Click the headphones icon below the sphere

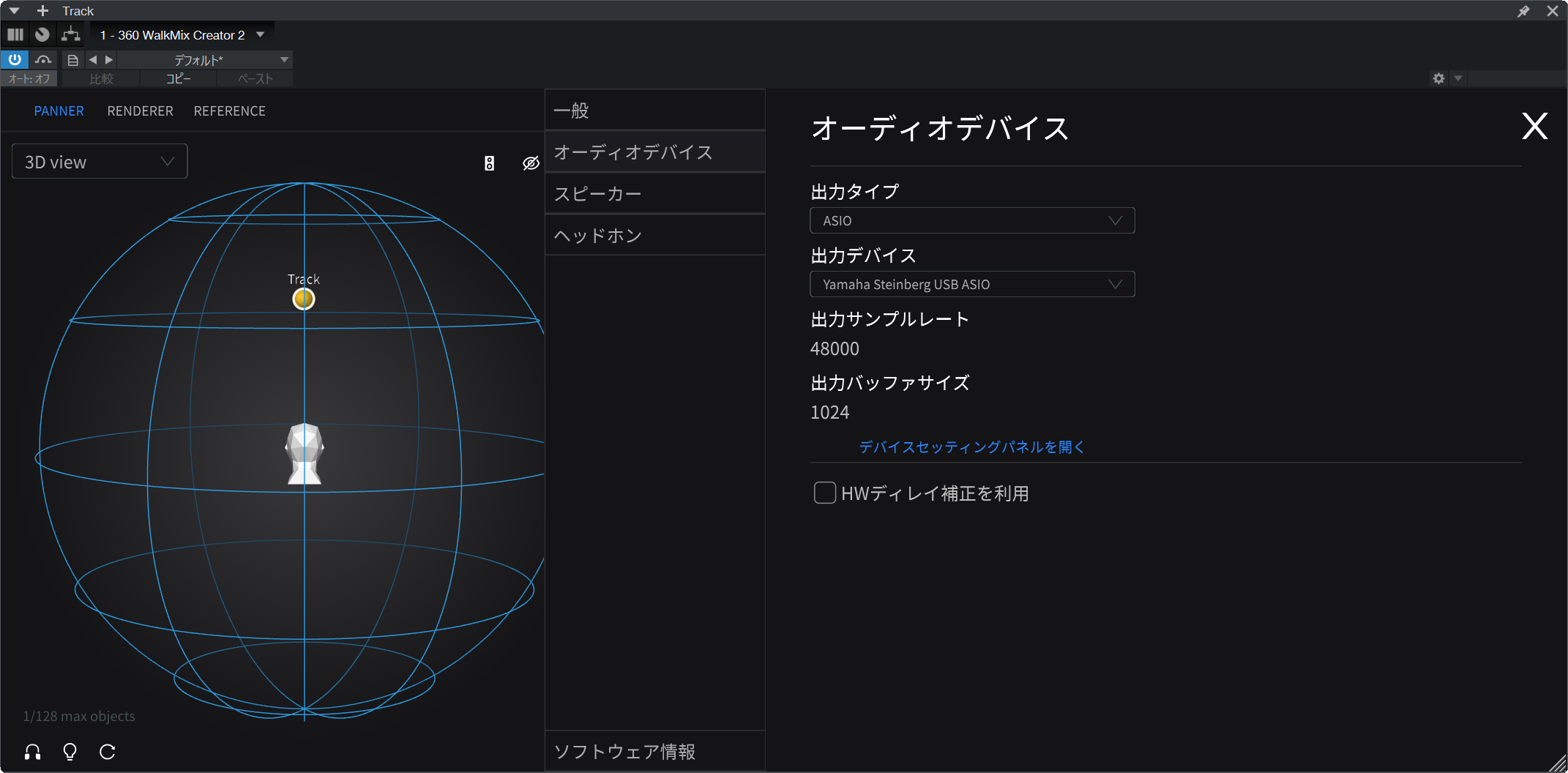33,752
